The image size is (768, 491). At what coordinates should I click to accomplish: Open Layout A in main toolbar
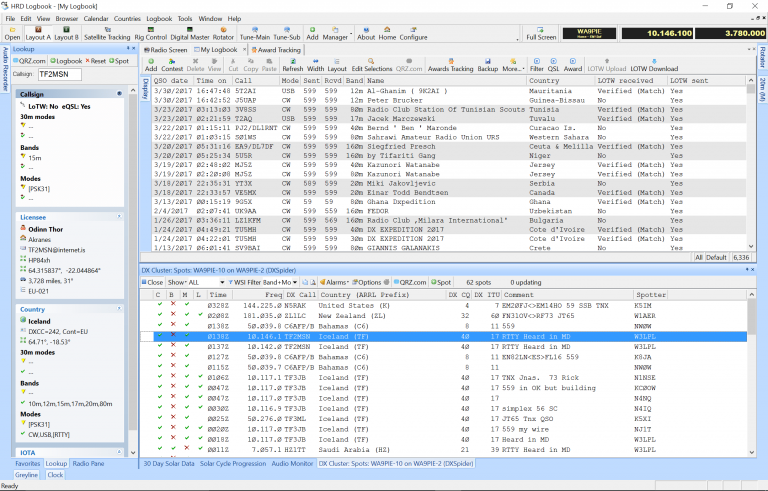[x=38, y=33]
